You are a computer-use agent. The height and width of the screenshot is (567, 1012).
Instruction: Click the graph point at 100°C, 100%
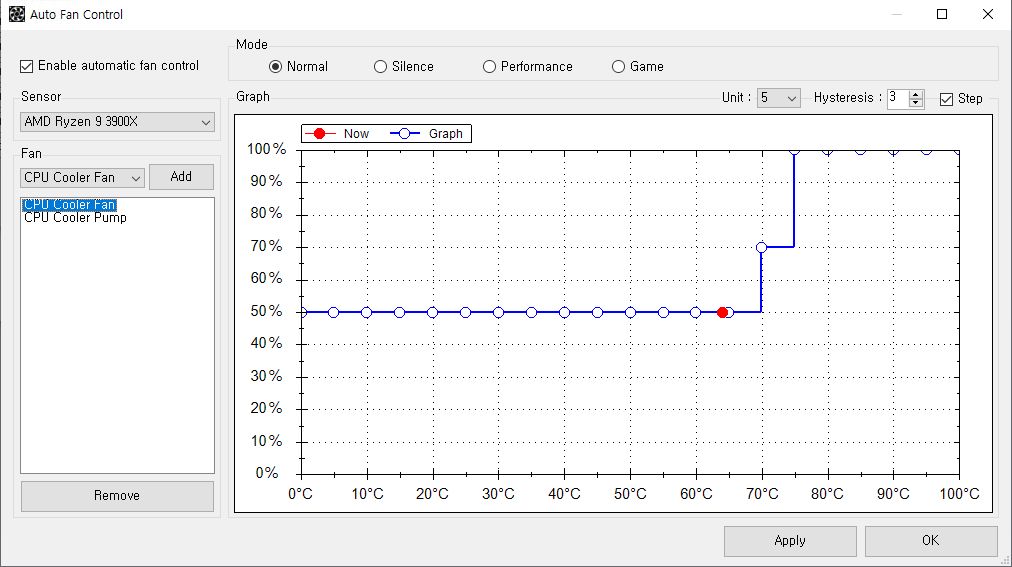coord(958,150)
